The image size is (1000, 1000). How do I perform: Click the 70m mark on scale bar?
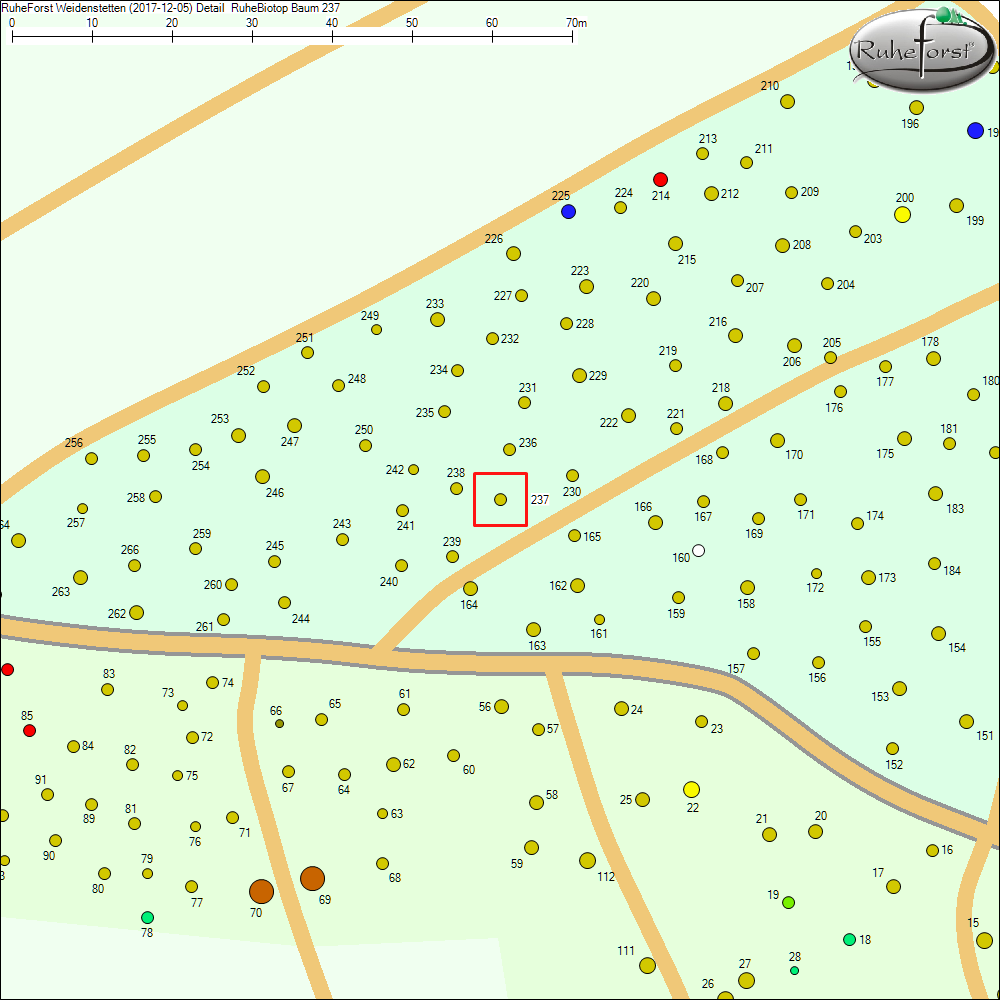[572, 39]
